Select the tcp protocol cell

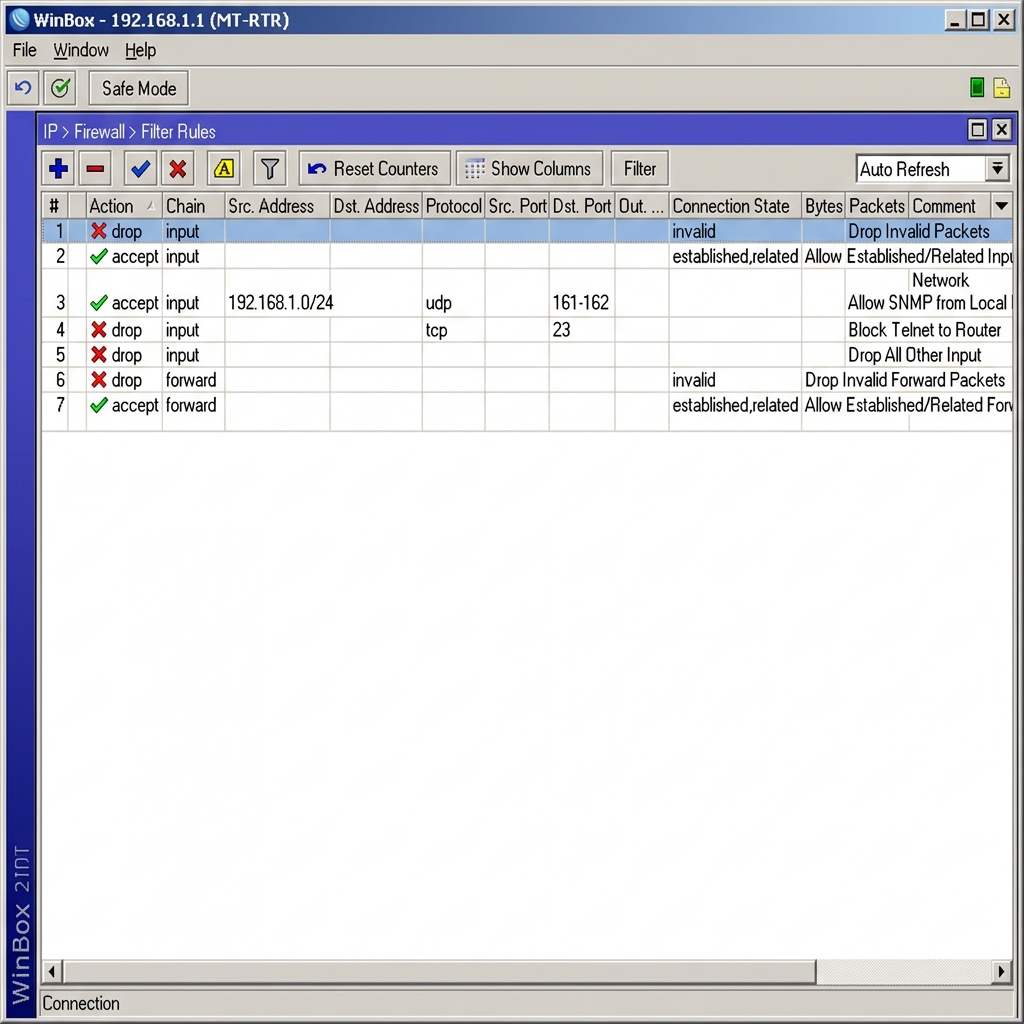coord(436,330)
